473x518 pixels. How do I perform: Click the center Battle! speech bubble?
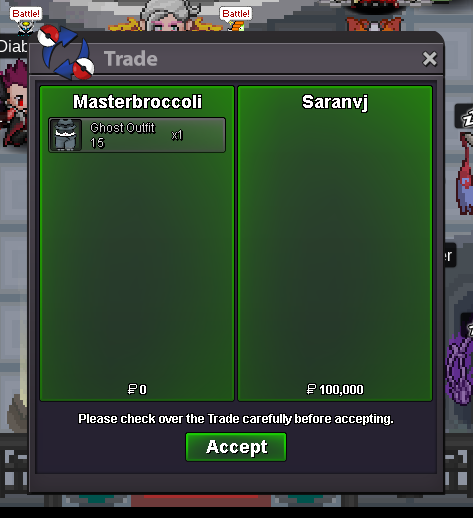coord(236,14)
